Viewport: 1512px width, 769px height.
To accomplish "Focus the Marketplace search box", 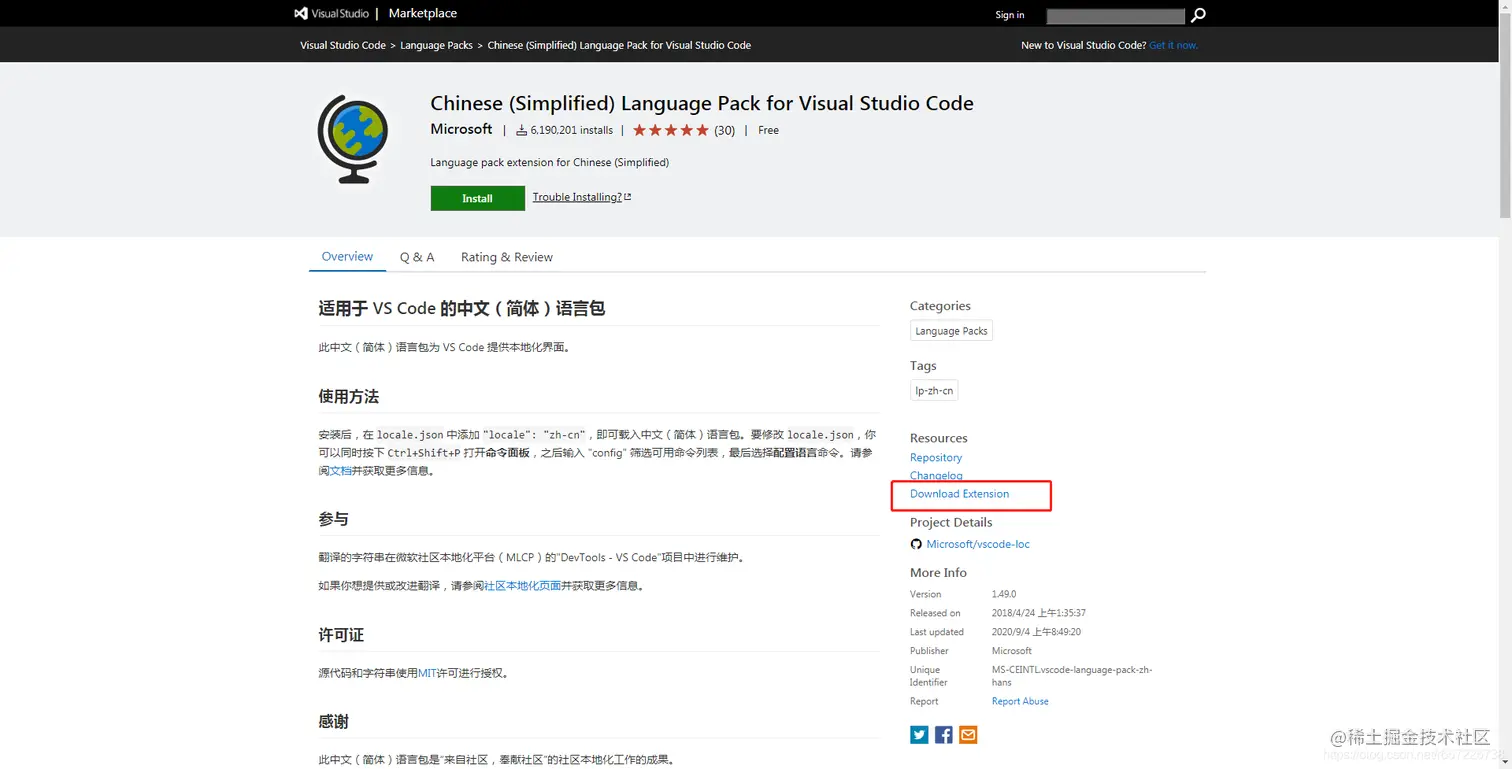I will [1115, 16].
